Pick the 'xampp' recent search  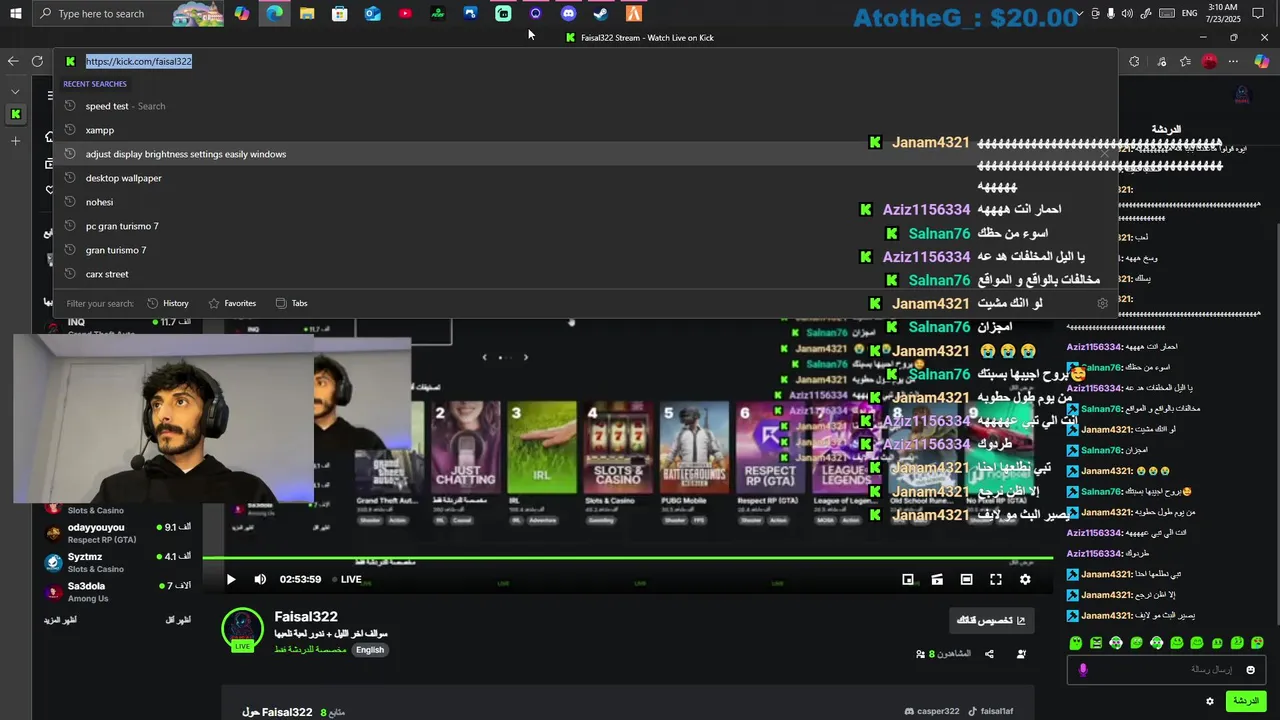tap(585, 130)
